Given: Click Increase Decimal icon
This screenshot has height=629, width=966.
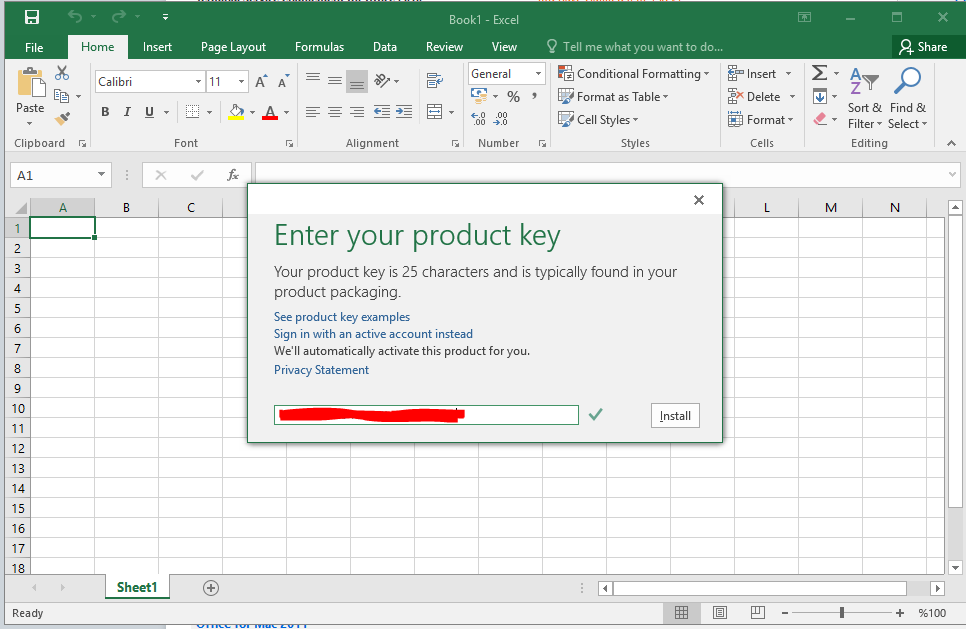Looking at the screenshot, I should [x=479, y=118].
